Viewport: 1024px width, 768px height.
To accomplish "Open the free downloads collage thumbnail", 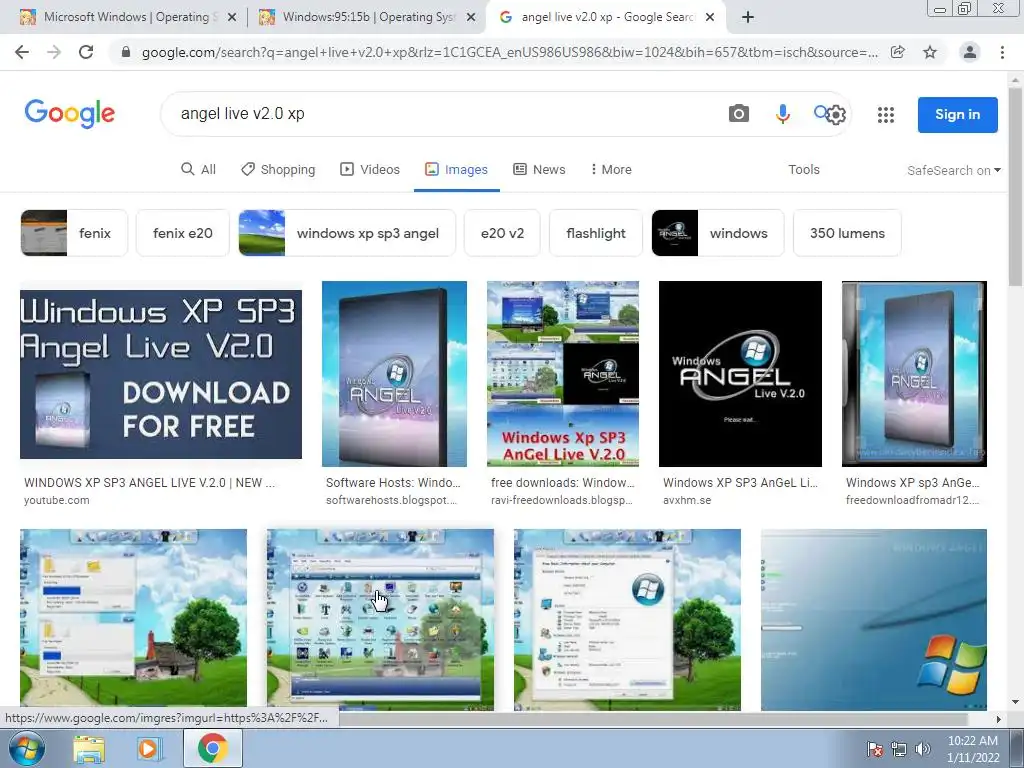I will 563,374.
